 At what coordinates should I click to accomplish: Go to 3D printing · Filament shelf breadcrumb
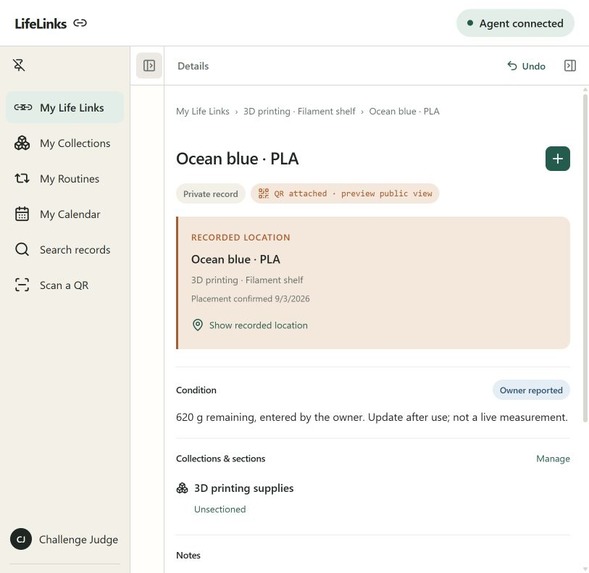(299, 112)
